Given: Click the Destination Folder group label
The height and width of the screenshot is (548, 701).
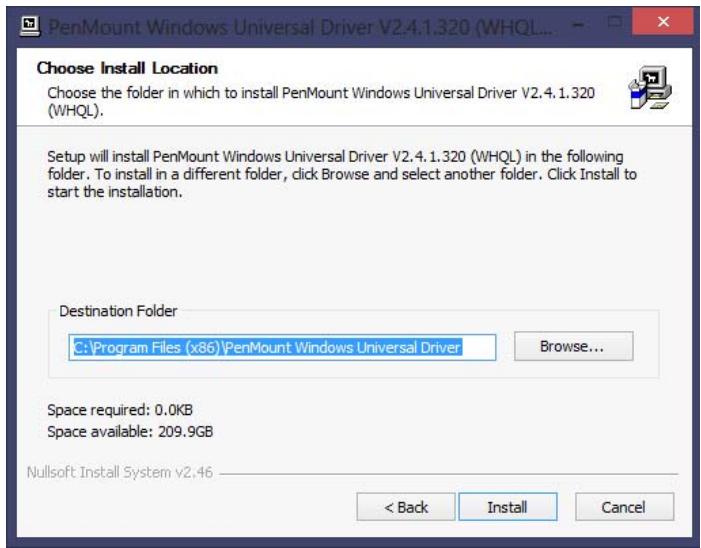Looking at the screenshot, I should [x=118, y=311].
